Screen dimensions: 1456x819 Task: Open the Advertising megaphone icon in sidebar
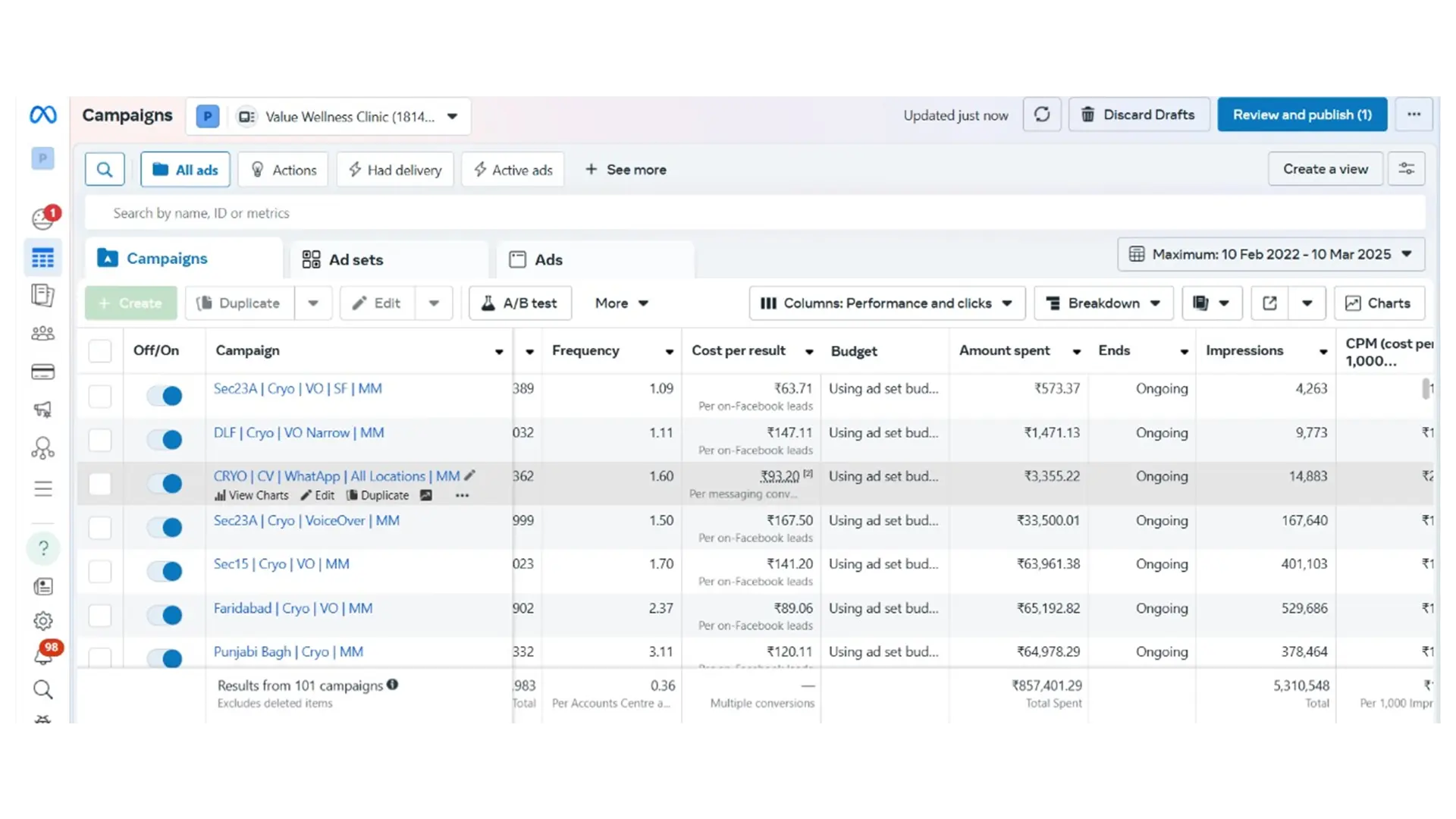click(43, 410)
